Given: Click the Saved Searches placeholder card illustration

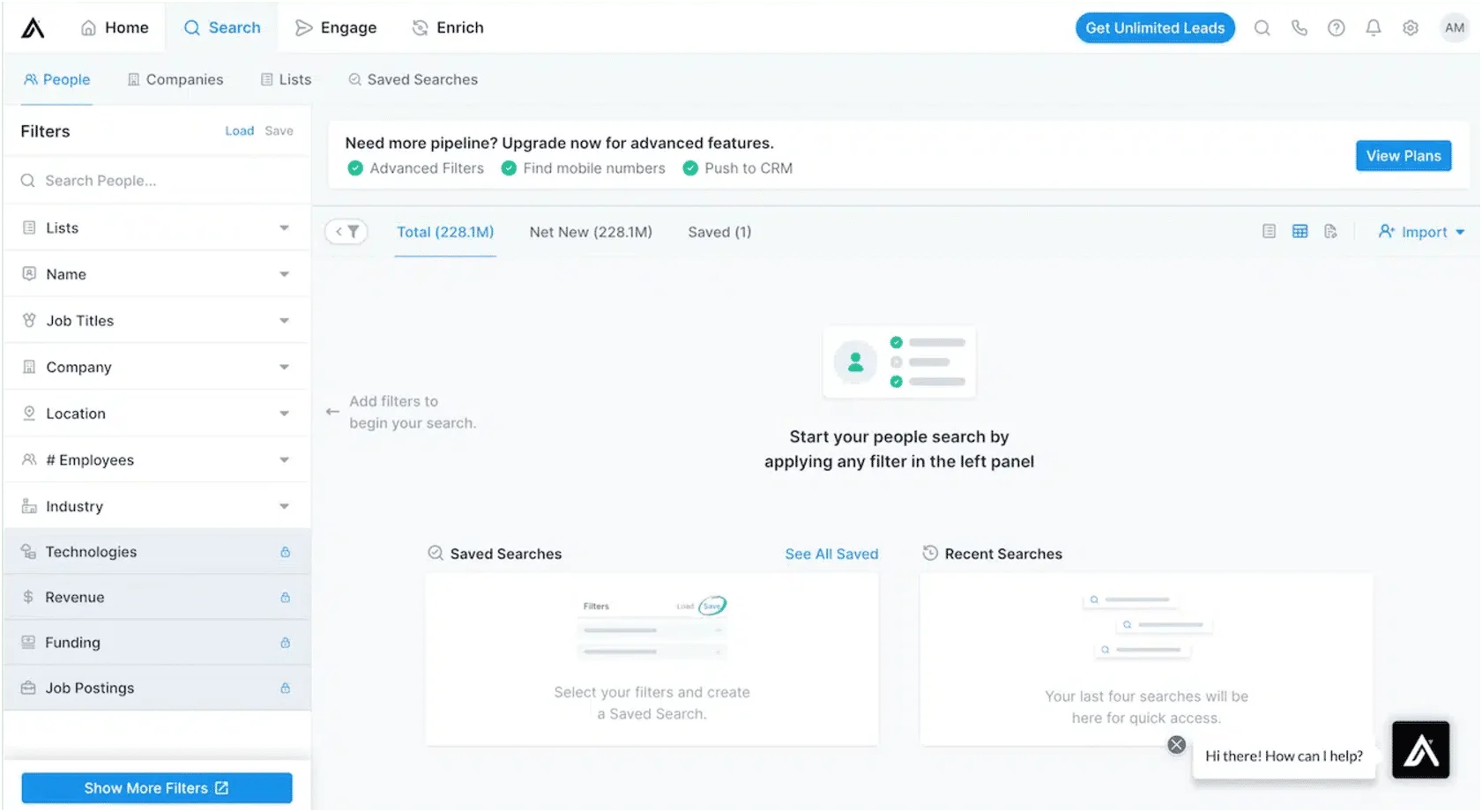Looking at the screenshot, I should [x=652, y=628].
